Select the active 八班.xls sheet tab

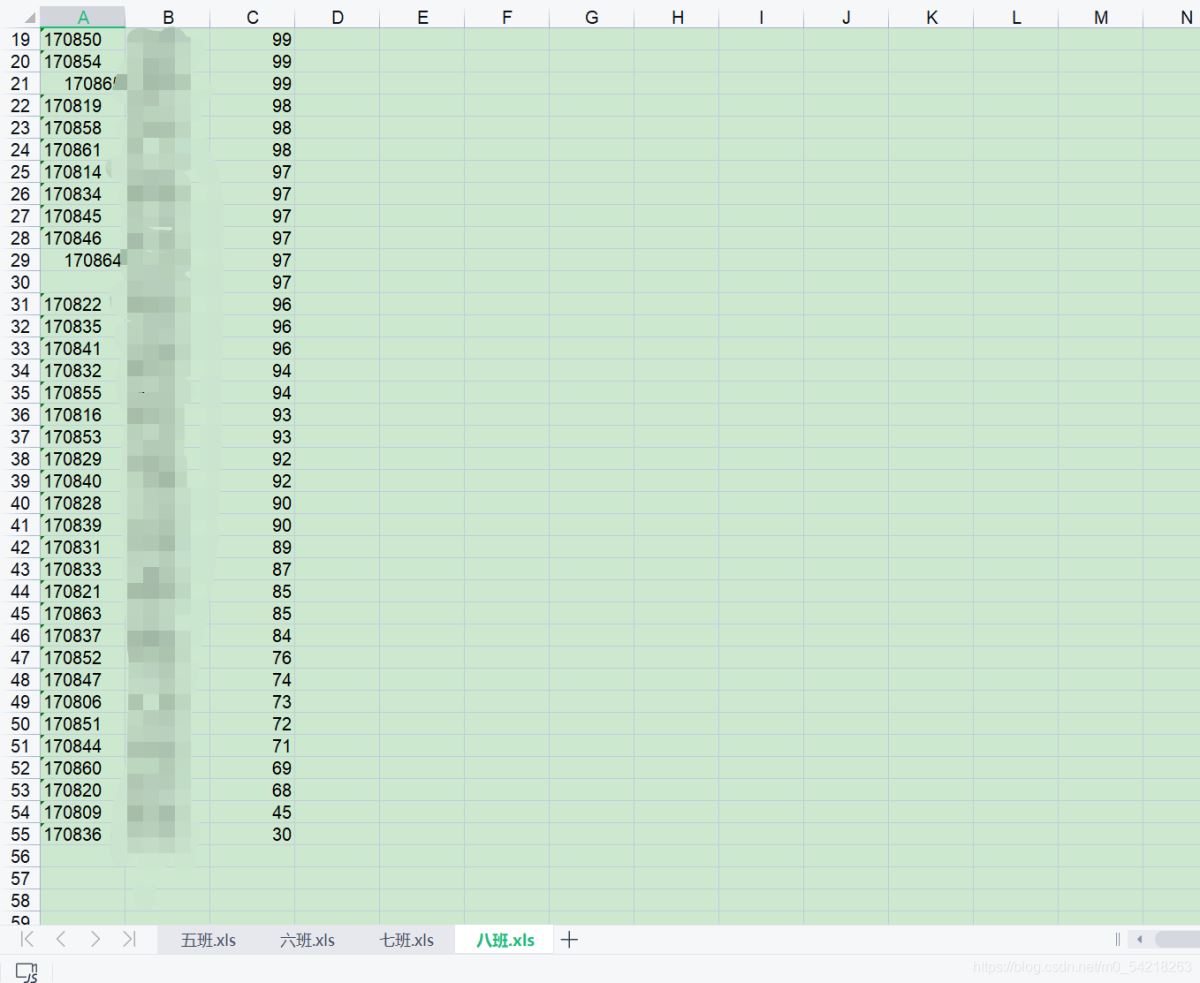(505, 940)
